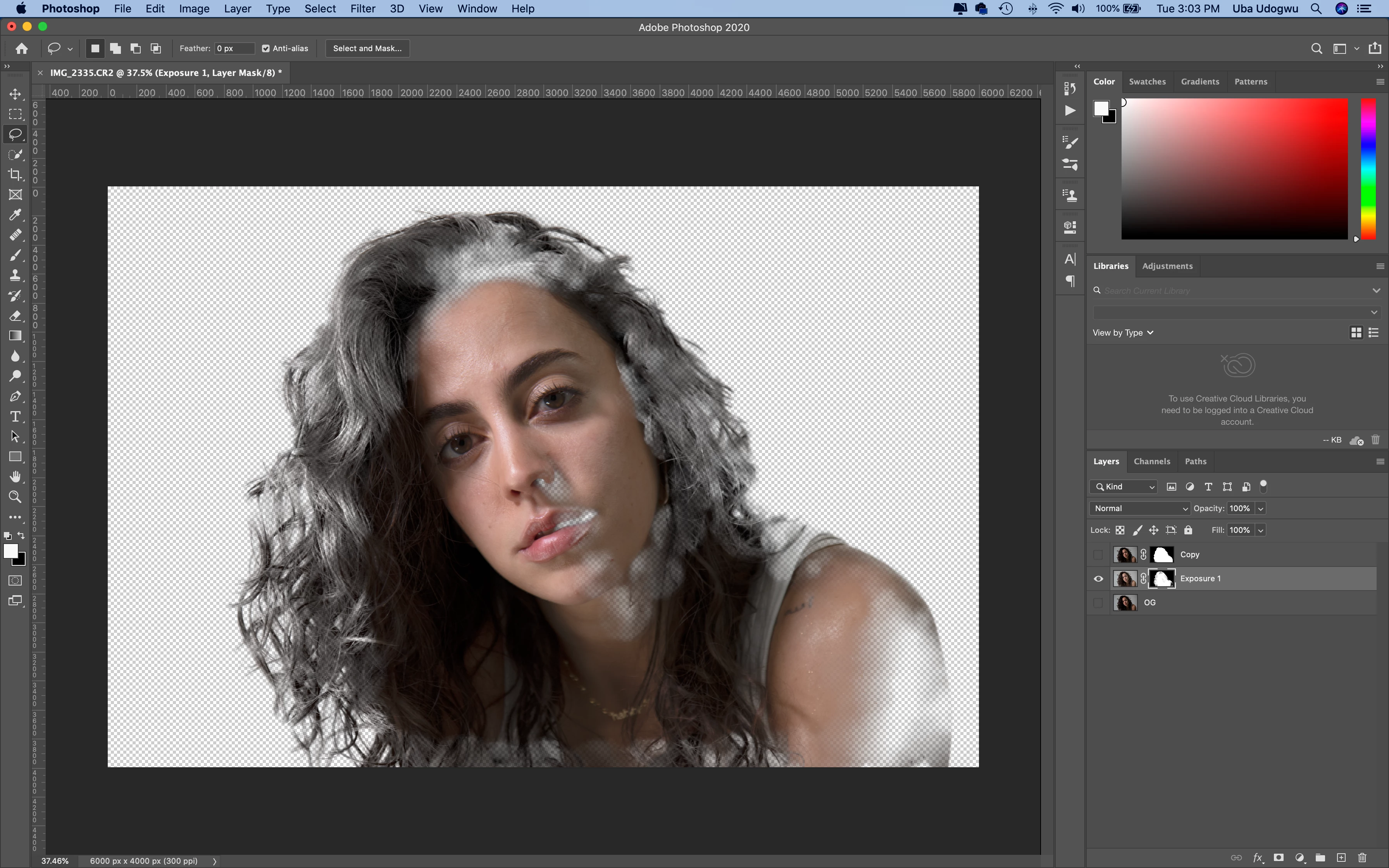Screen dimensions: 1389x868
Task: Select the Clone Stamp tool
Action: pyautogui.click(x=16, y=275)
